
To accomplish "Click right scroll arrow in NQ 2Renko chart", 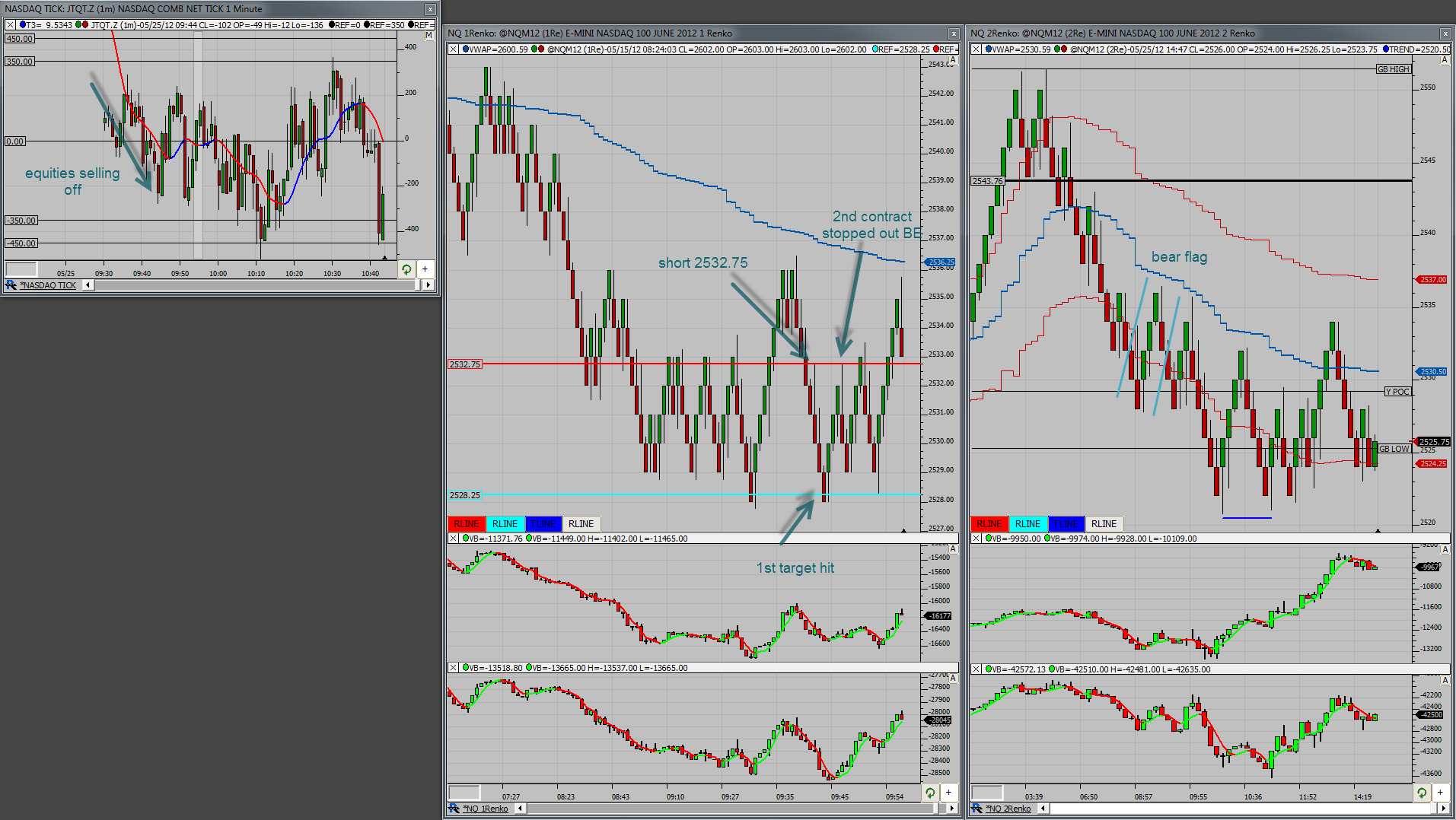I will 1444,809.
